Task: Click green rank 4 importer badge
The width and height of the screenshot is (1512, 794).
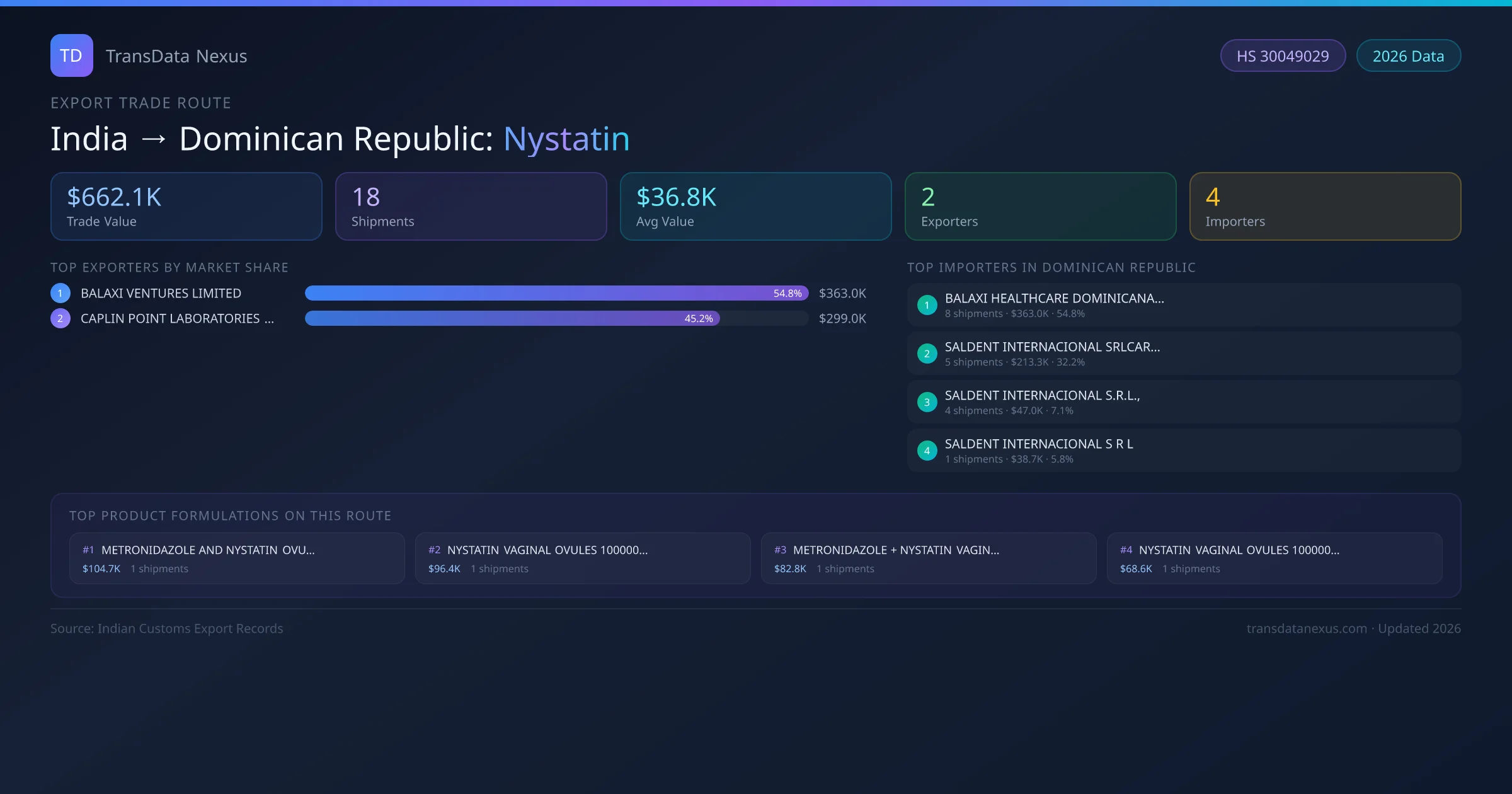Action: click(x=927, y=451)
